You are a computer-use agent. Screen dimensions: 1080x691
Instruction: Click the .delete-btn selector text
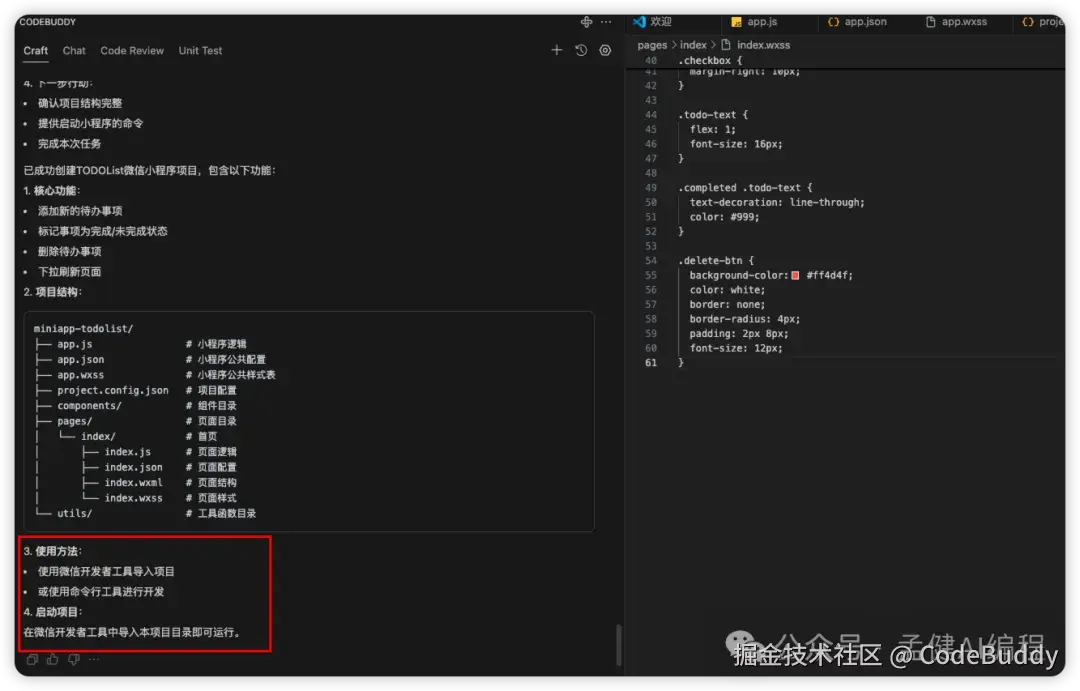710,261
